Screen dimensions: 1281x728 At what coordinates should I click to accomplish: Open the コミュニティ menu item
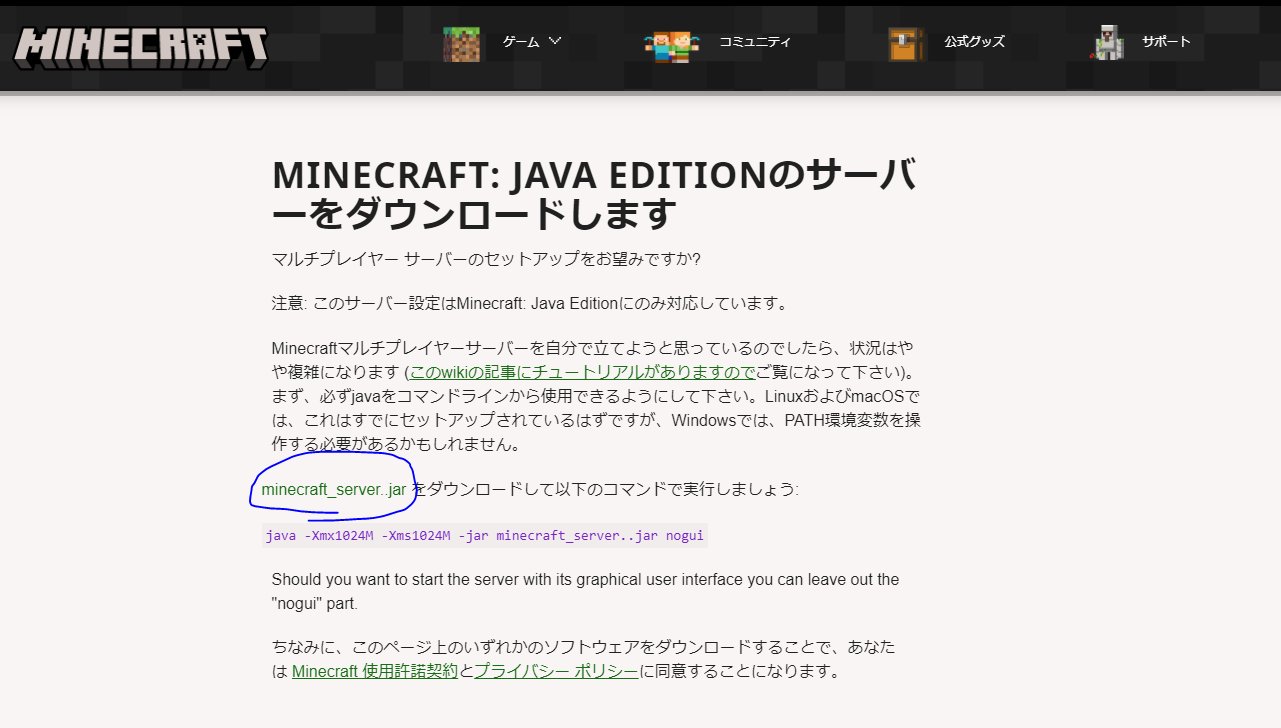coord(755,42)
